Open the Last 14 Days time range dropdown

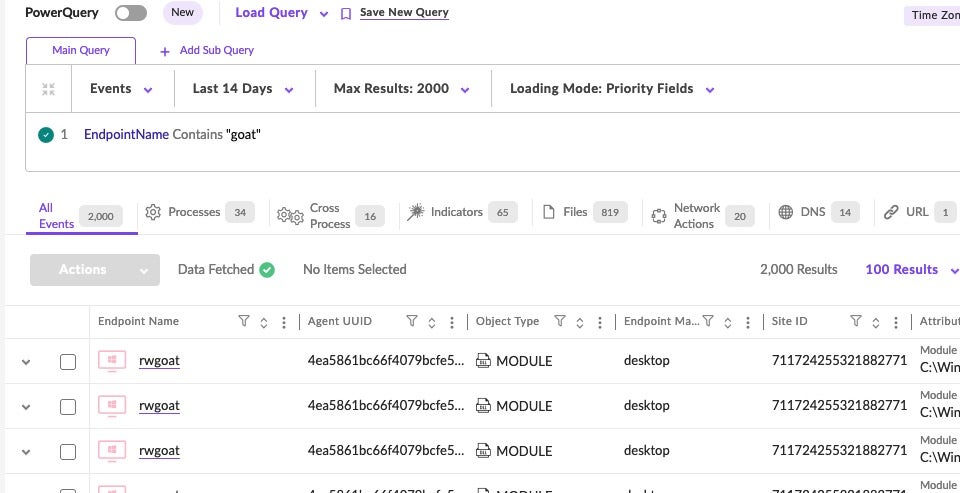point(243,89)
